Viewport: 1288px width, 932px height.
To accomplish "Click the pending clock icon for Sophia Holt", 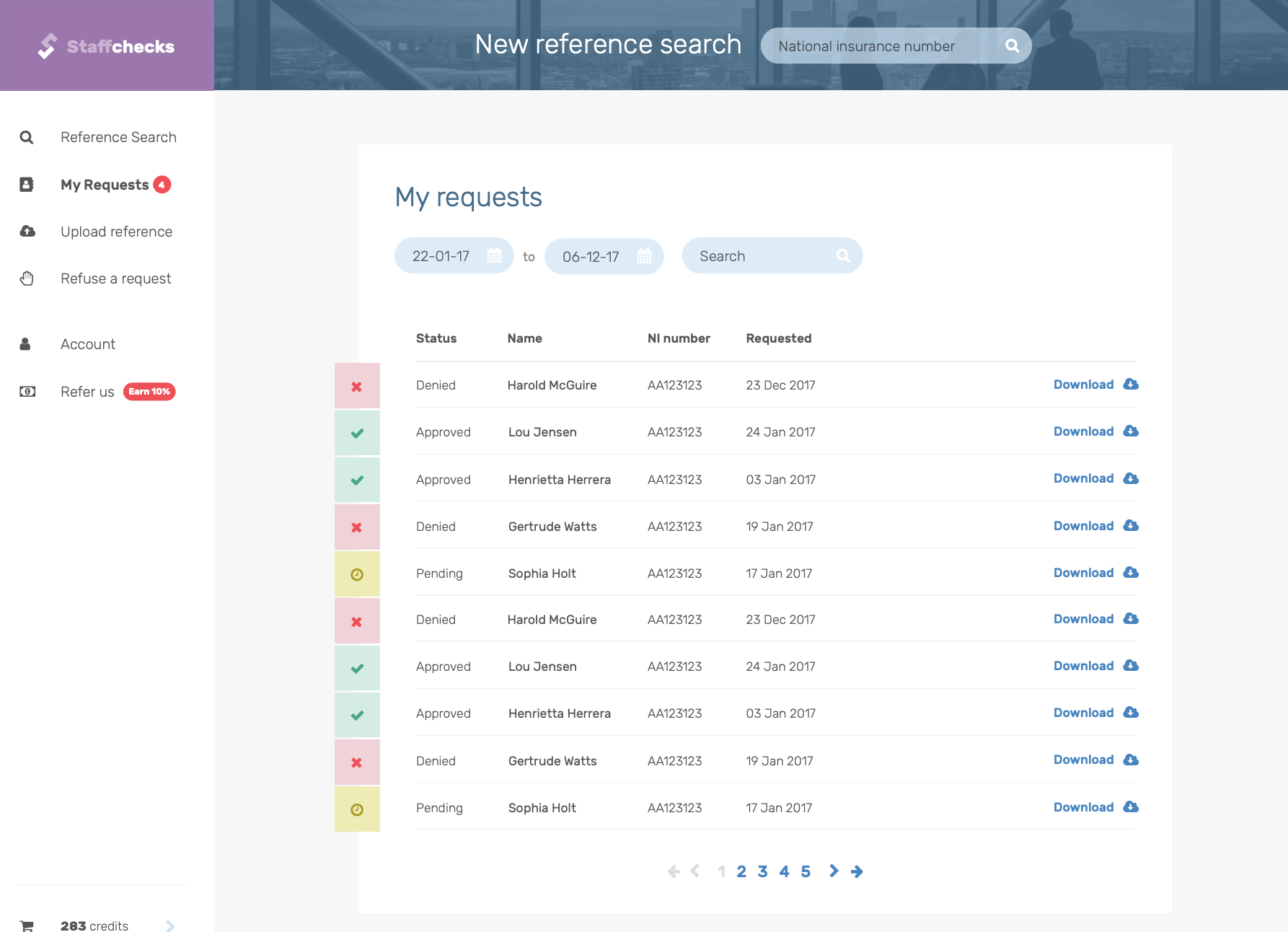I will [357, 575].
